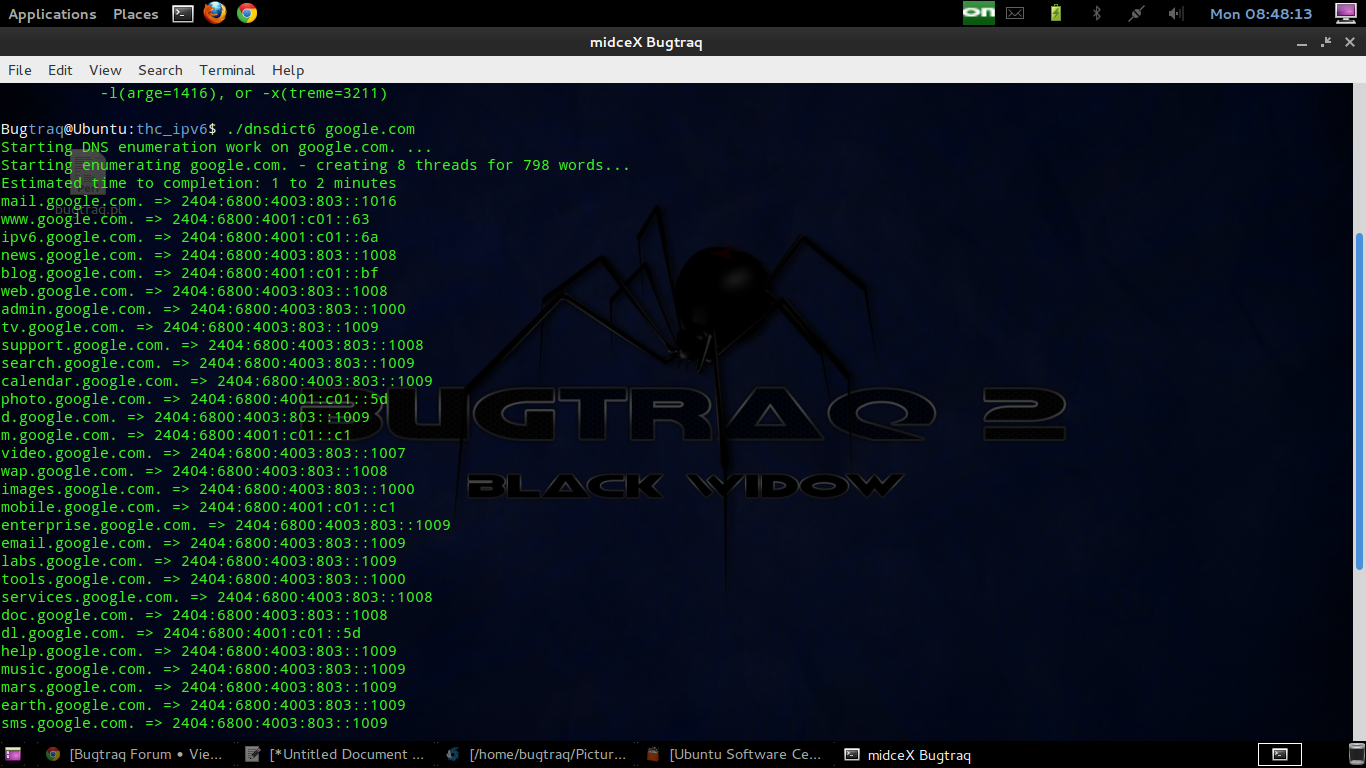The image size is (1366, 768).
Task: Click the 'www.google.com.' result line
Action: (185, 219)
